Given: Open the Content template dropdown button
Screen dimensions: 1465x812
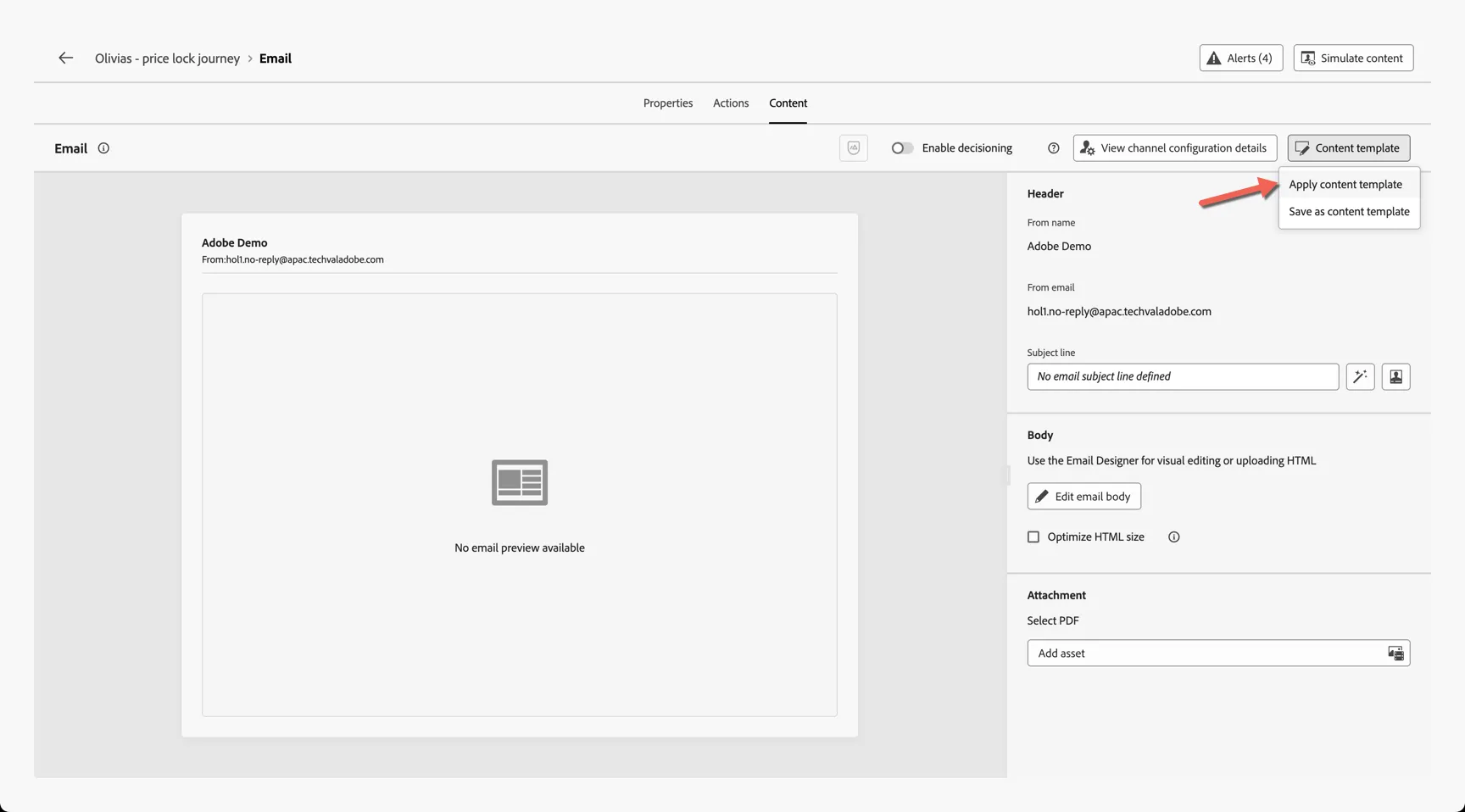Looking at the screenshot, I should [x=1348, y=147].
